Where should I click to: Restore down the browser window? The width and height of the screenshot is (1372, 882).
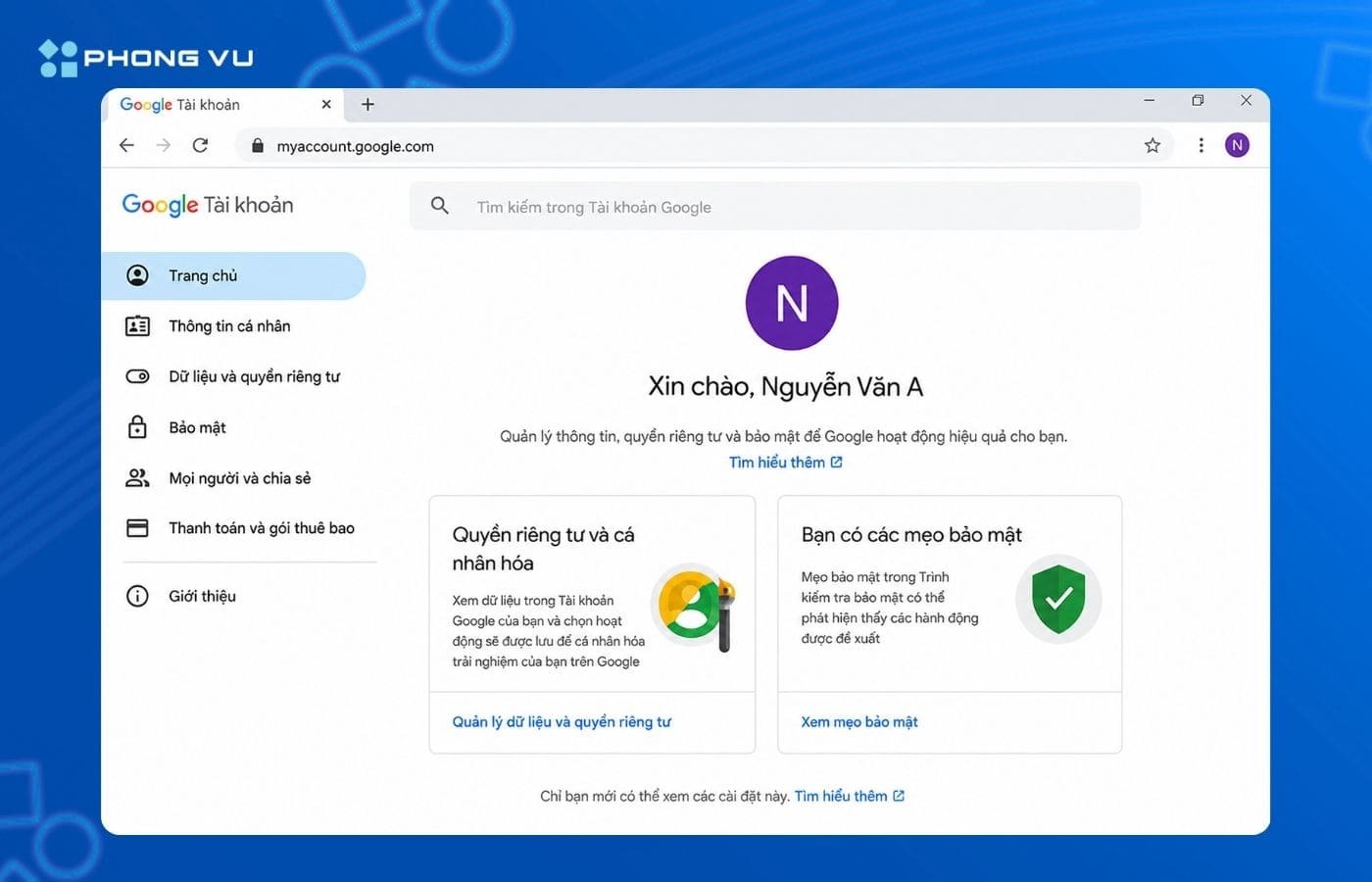pos(1198,100)
